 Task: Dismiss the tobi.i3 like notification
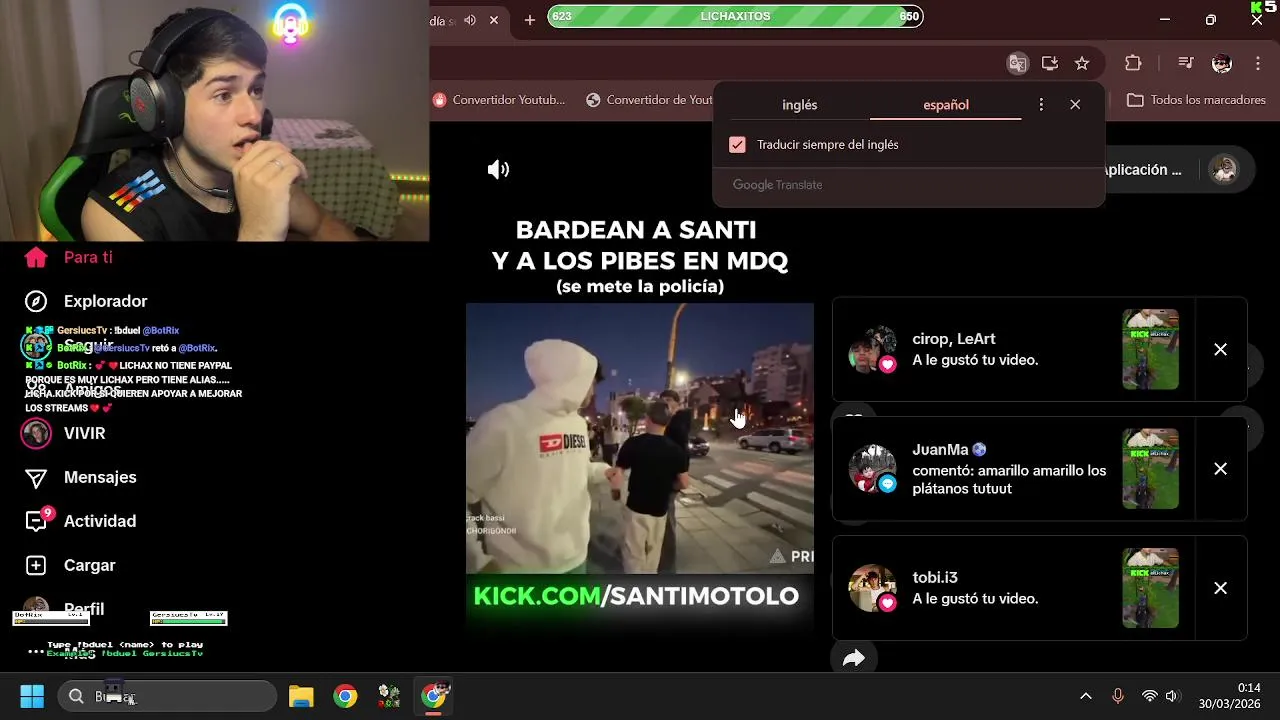[x=1220, y=588]
